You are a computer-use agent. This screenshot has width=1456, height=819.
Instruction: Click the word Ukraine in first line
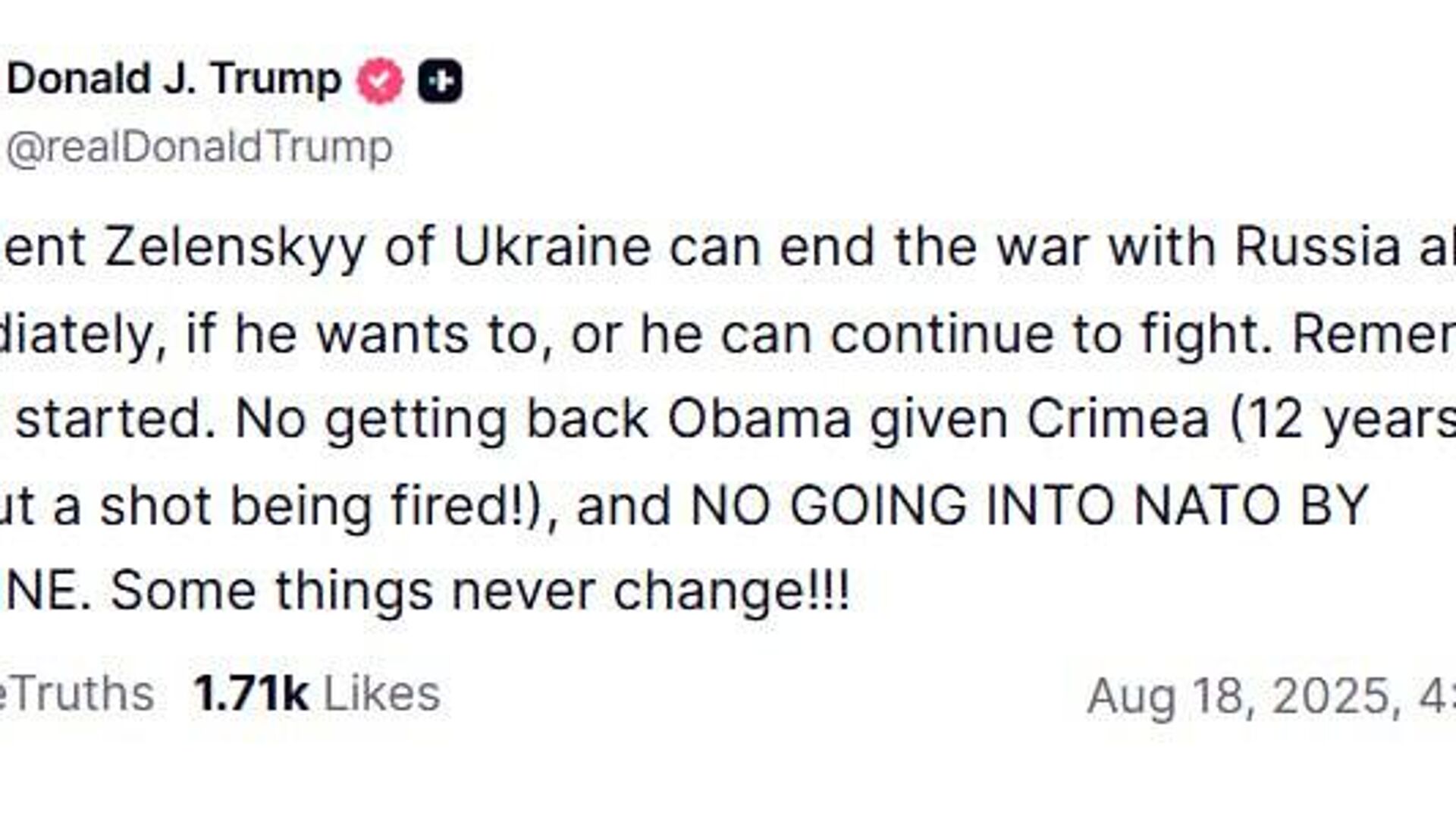click(x=552, y=246)
